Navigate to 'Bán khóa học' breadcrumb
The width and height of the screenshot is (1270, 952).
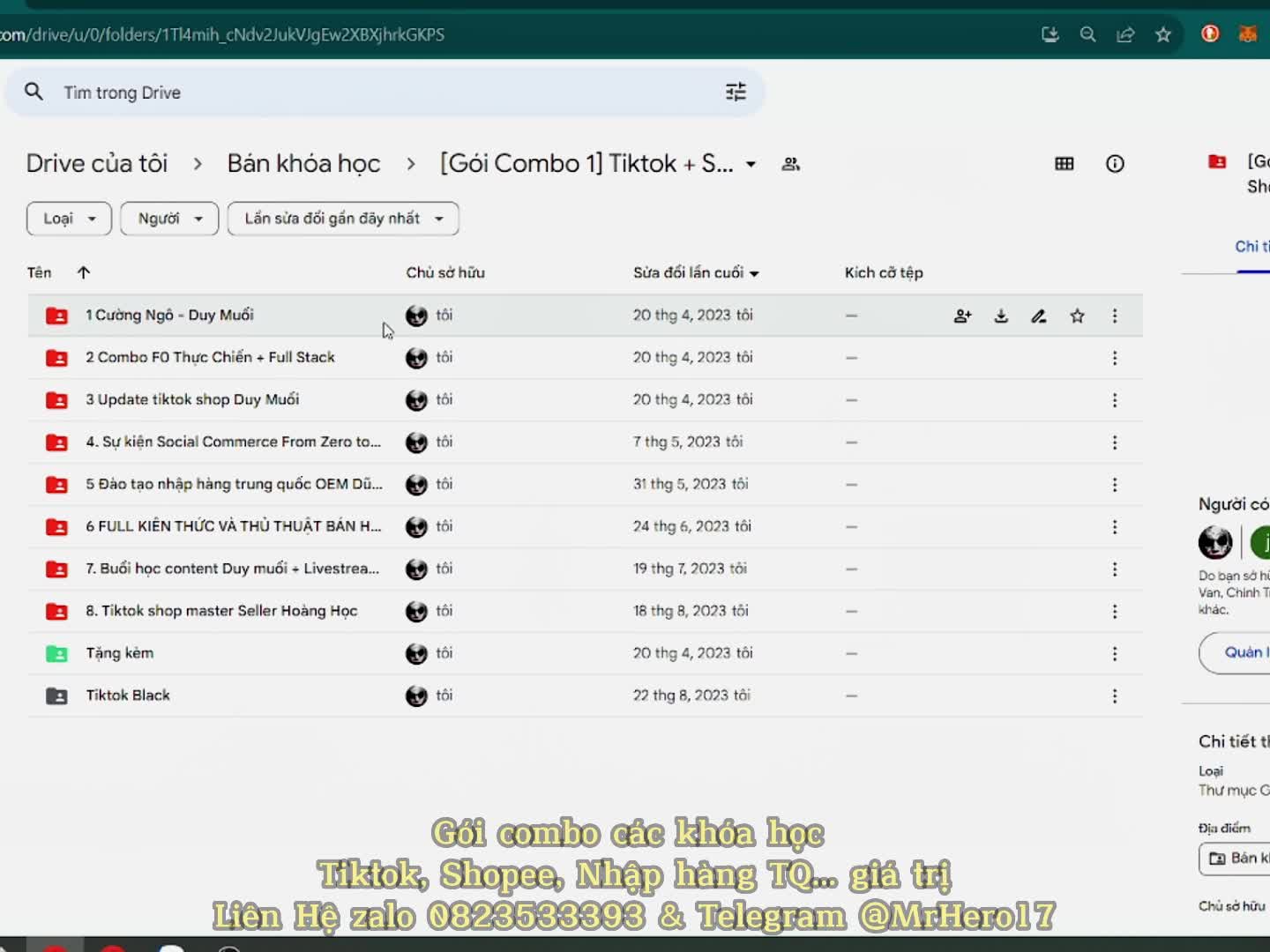303,163
